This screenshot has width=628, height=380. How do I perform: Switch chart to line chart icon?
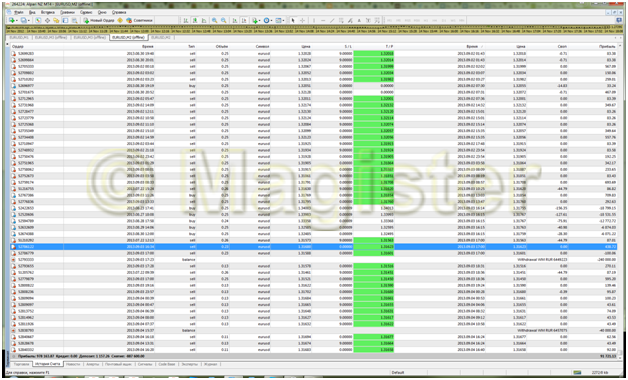(x=204, y=20)
